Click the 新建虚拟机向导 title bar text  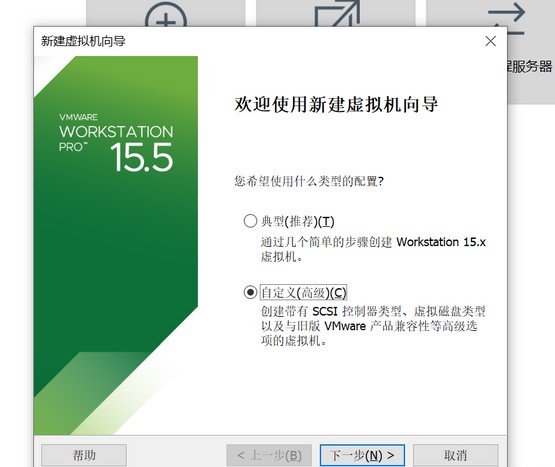click(x=83, y=41)
